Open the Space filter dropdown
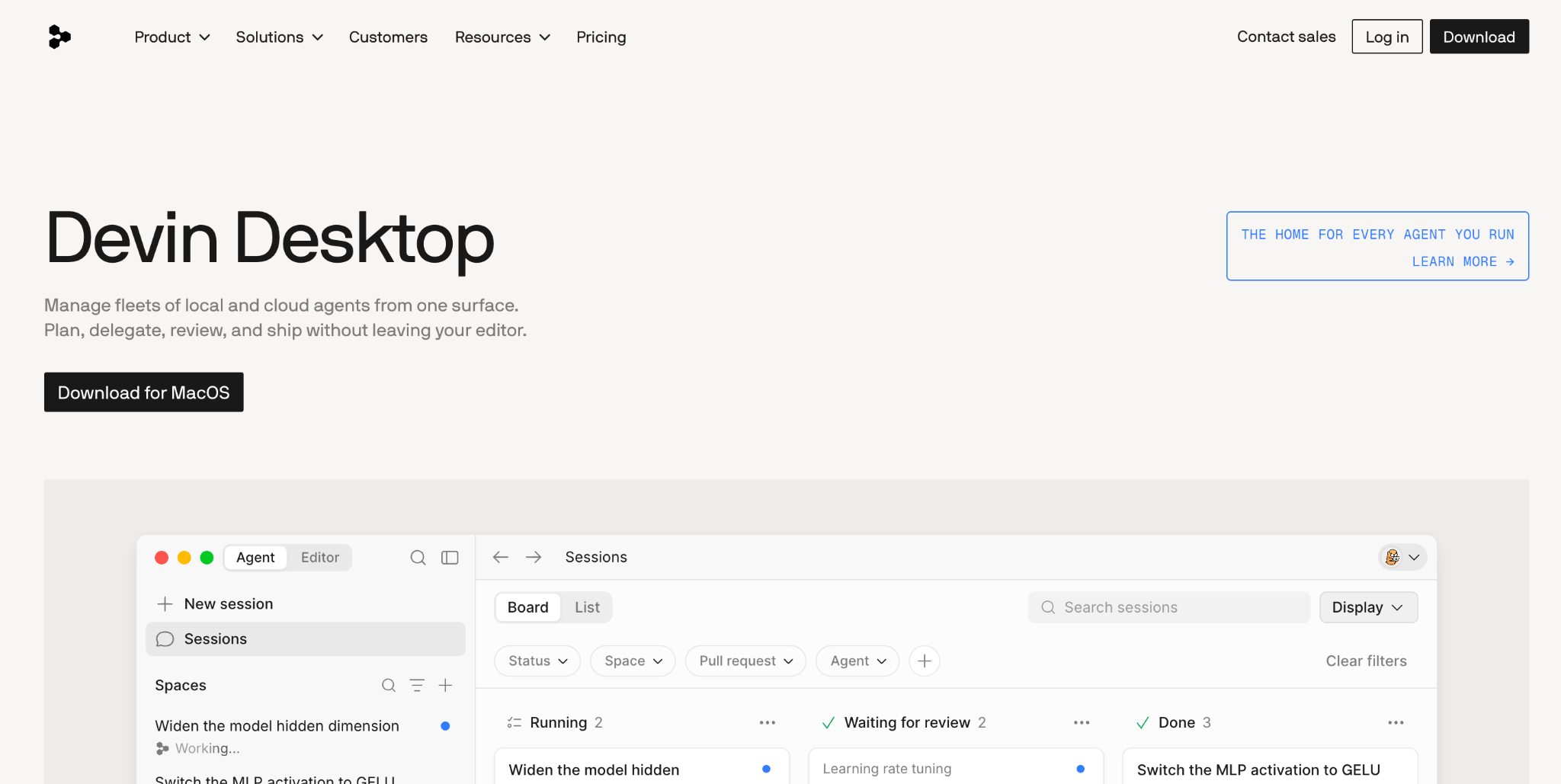 633,661
